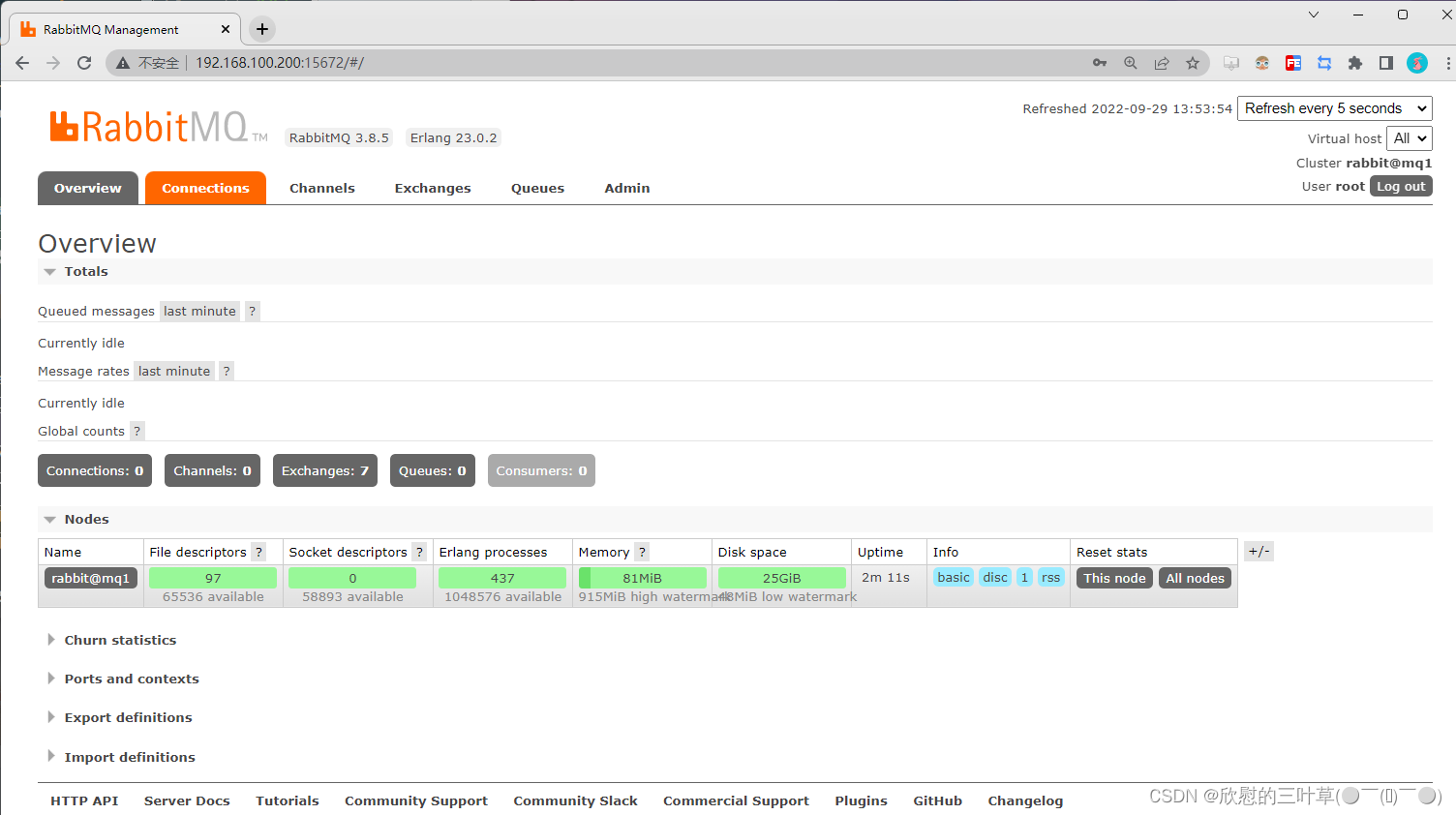The width and height of the screenshot is (1456, 815).
Task: Reset stats for This node
Action: pyautogui.click(x=1114, y=578)
